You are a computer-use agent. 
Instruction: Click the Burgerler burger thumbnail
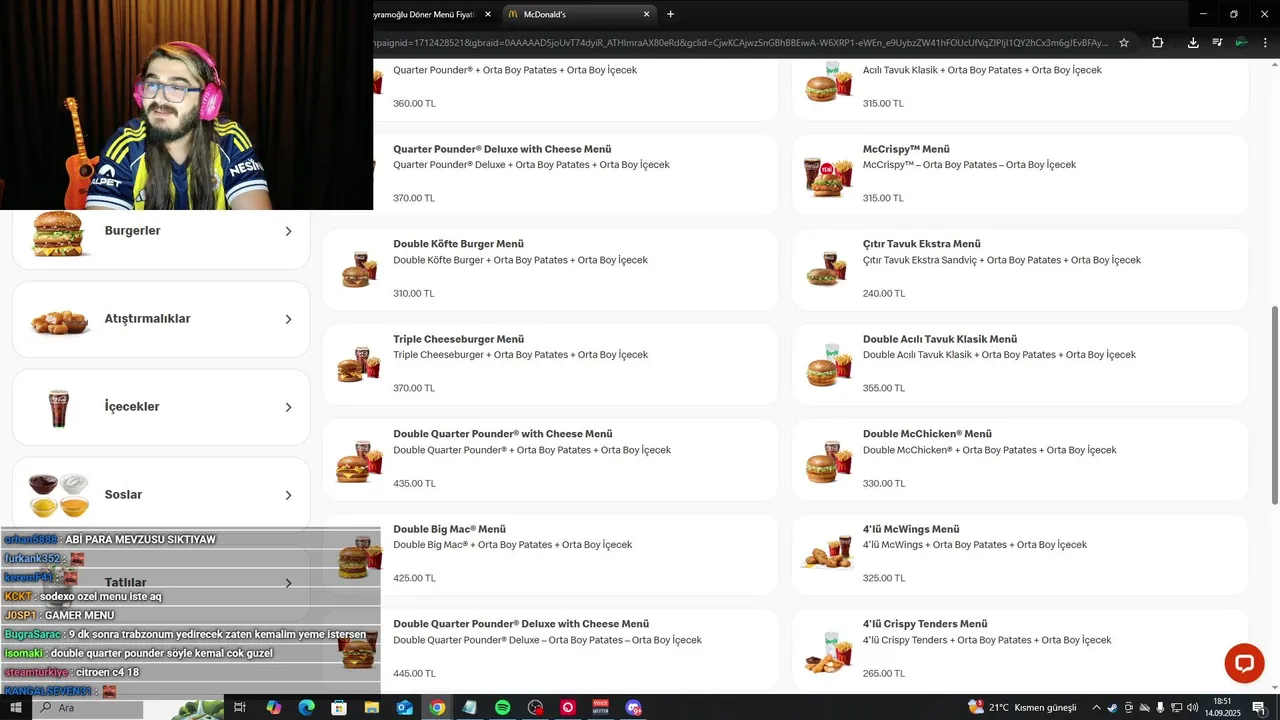click(x=59, y=234)
